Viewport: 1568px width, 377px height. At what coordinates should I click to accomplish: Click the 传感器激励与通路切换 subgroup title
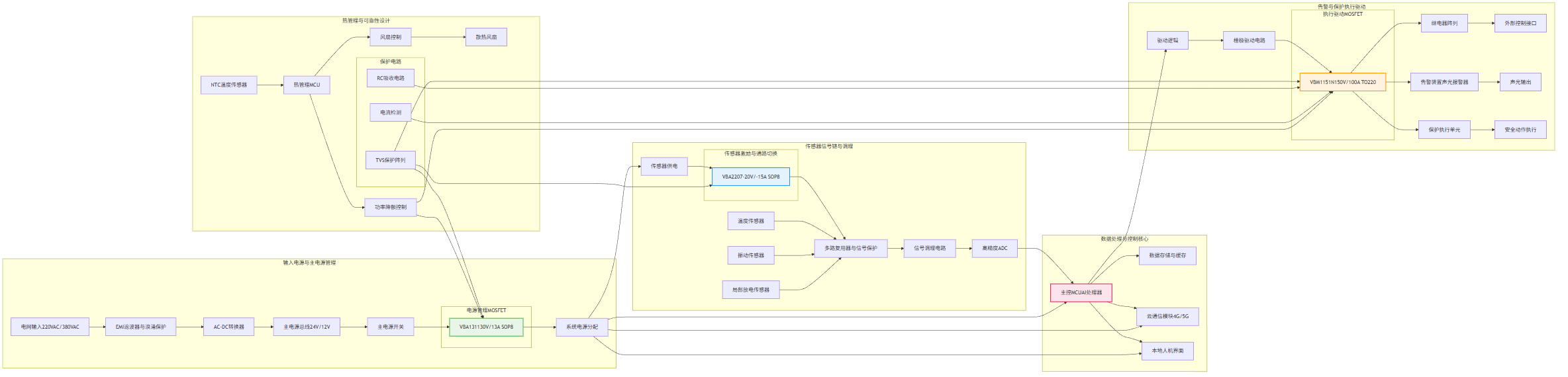(751, 153)
